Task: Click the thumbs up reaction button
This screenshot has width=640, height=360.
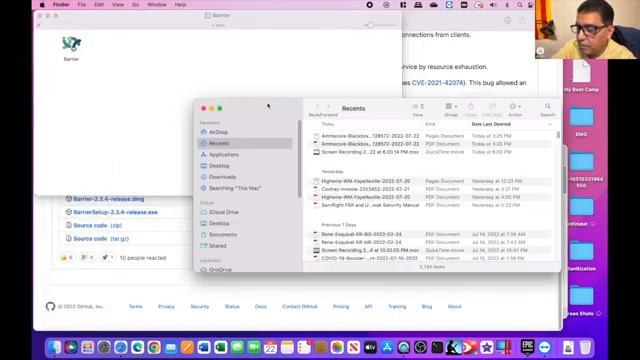Action: (x=67, y=258)
